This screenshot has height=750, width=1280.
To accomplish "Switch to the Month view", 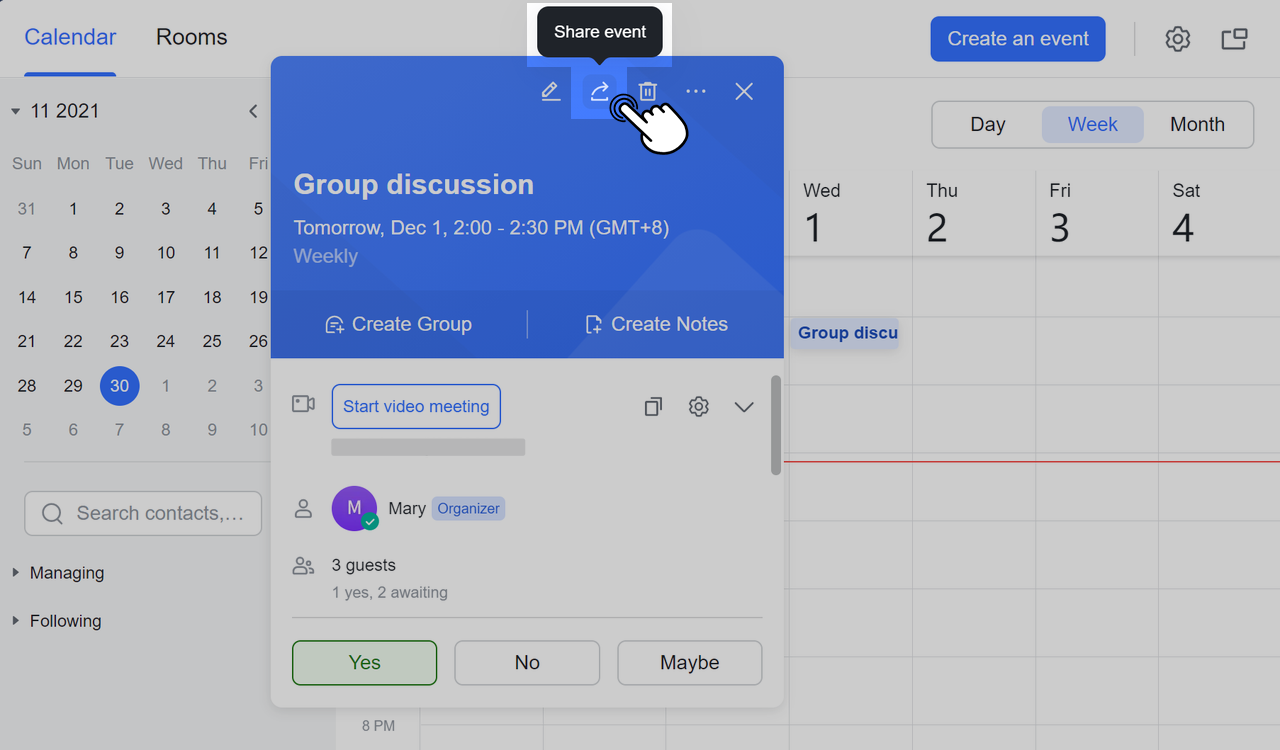I will [x=1197, y=125].
